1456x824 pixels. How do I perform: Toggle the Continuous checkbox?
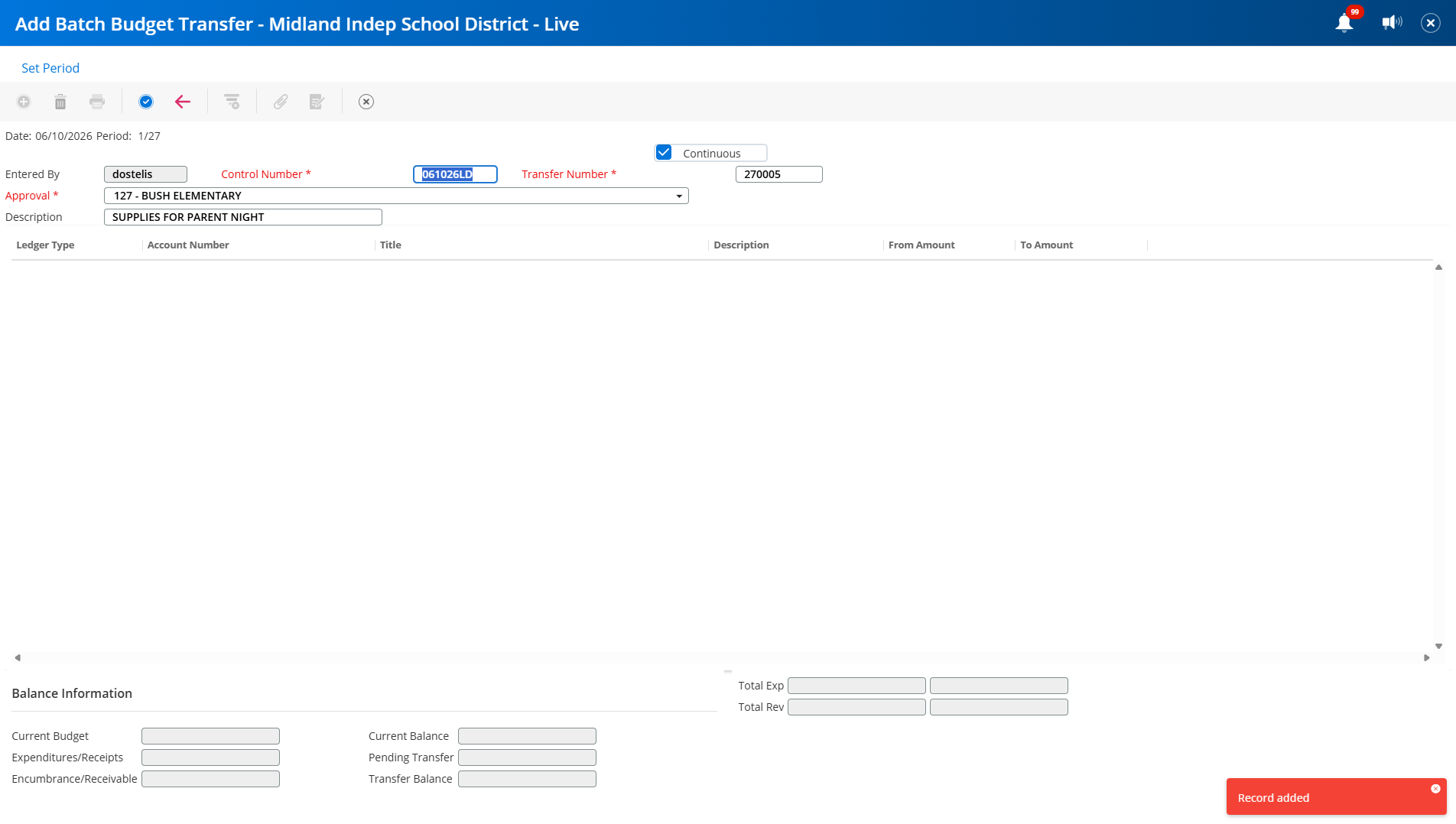tap(664, 153)
